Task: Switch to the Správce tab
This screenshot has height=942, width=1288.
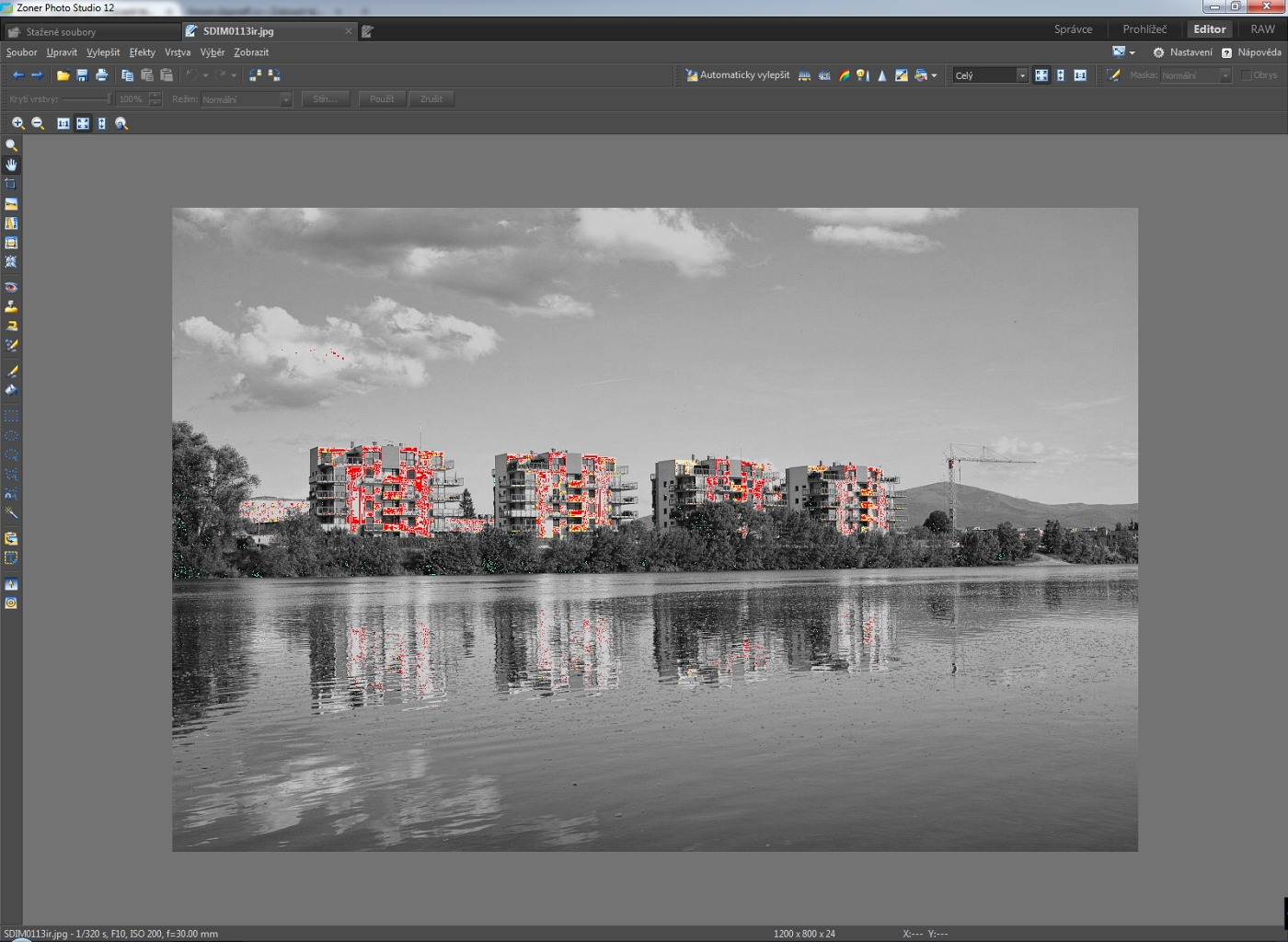Action: click(1073, 29)
